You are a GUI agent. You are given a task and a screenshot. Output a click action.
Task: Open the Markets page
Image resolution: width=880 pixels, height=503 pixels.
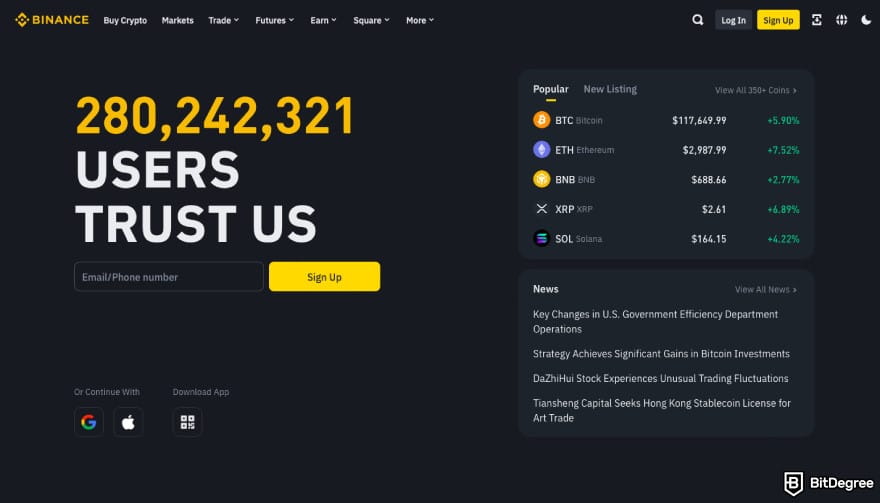(177, 20)
